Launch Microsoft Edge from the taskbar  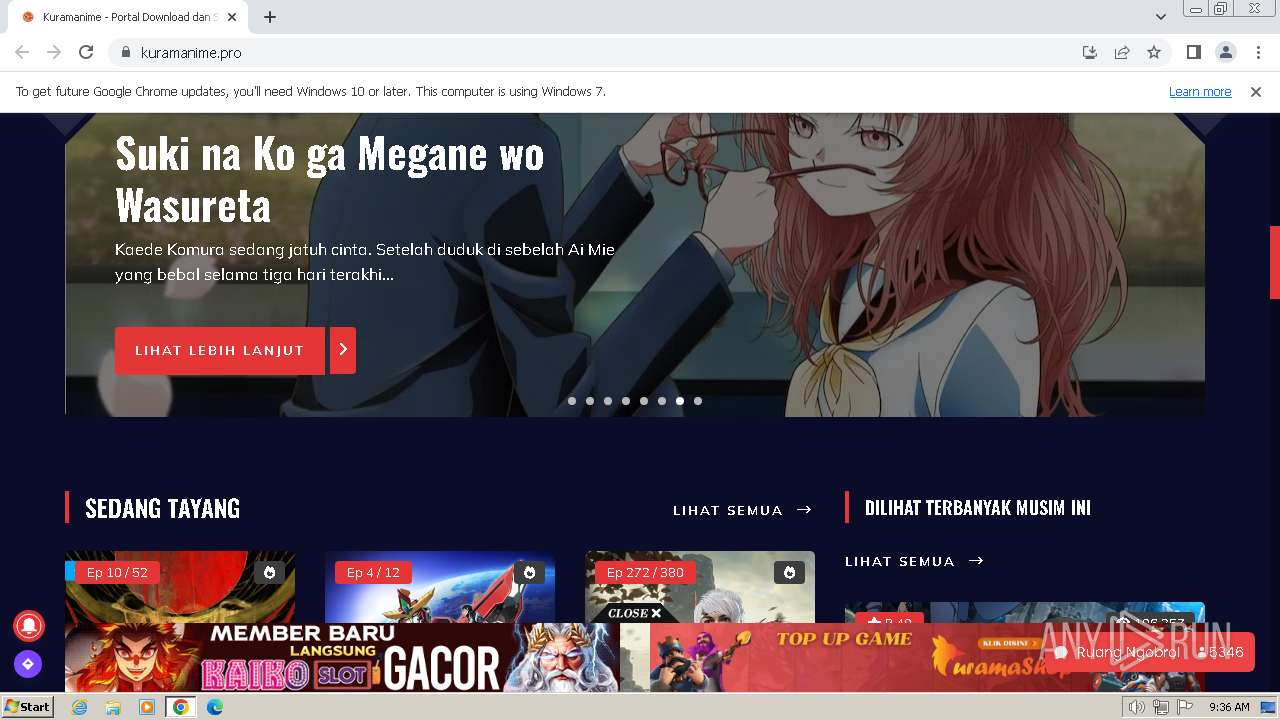coord(215,707)
